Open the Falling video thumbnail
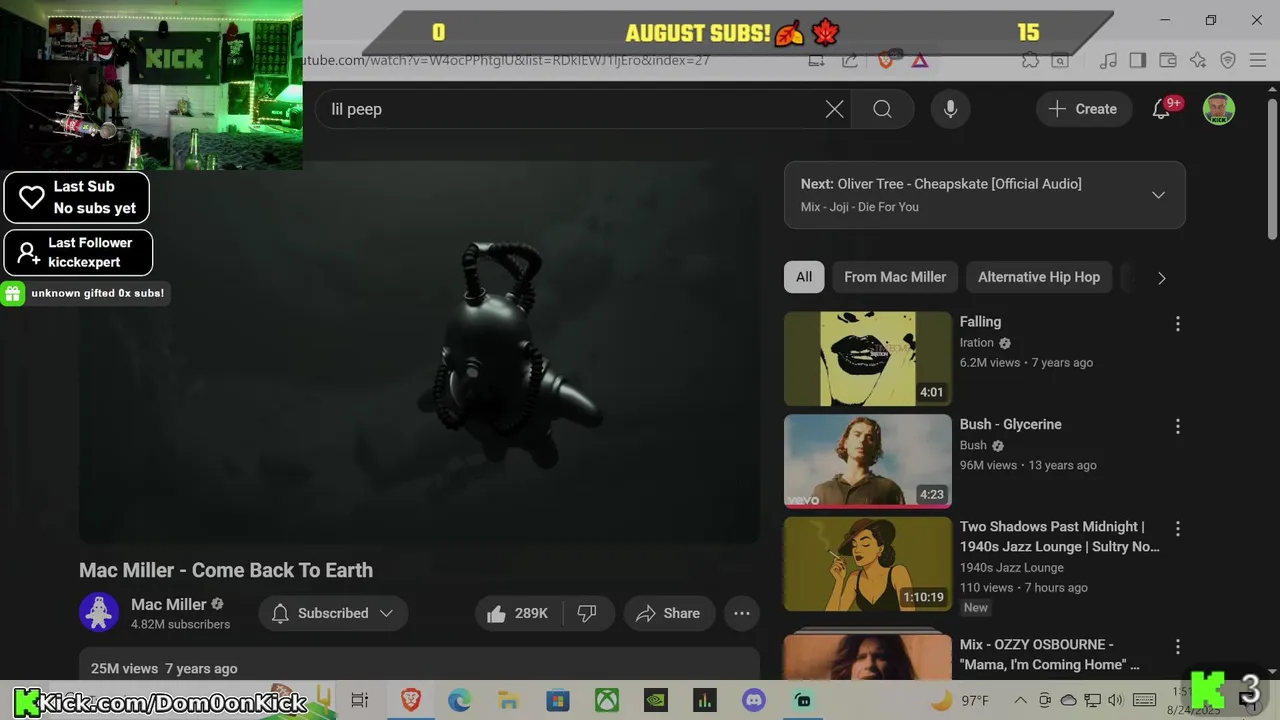This screenshot has height=720, width=1280. pos(868,359)
